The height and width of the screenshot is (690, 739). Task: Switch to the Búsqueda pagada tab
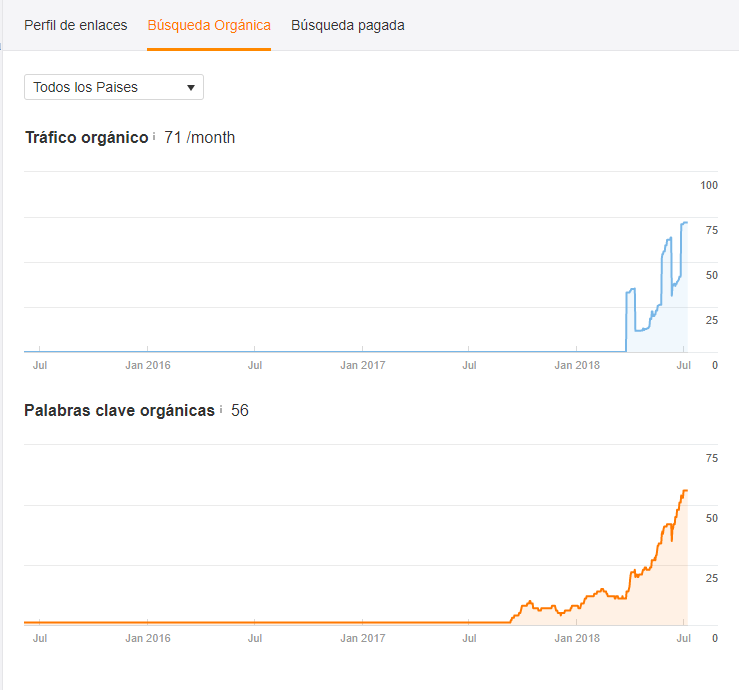(348, 25)
